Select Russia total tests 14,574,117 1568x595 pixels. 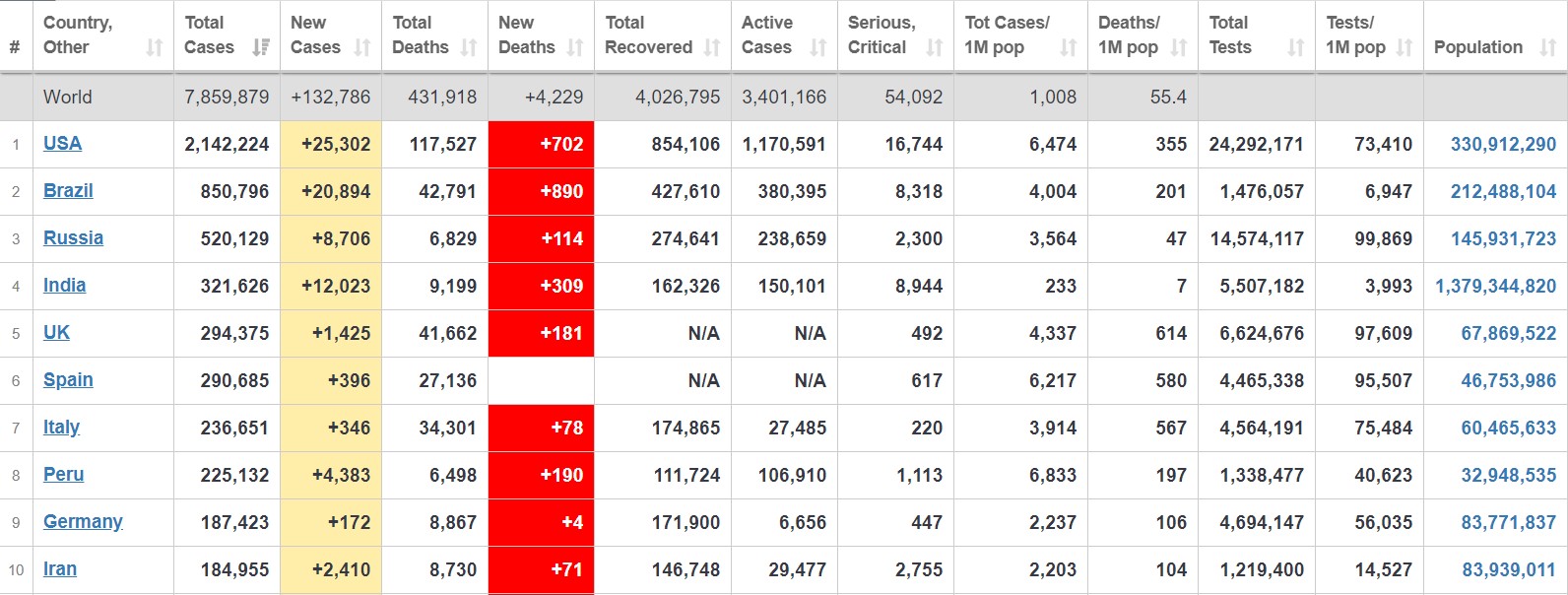click(x=1256, y=238)
